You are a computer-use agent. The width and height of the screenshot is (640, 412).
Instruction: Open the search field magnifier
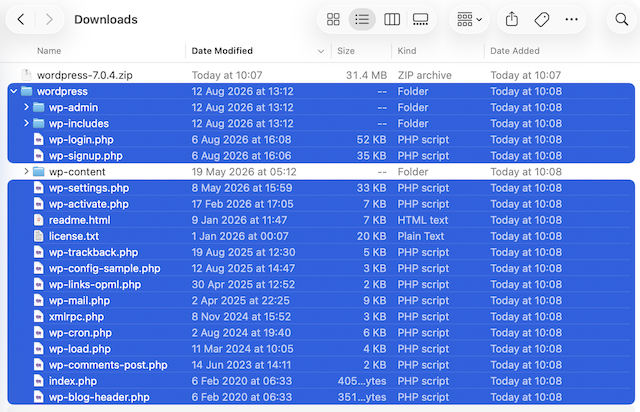pos(622,19)
